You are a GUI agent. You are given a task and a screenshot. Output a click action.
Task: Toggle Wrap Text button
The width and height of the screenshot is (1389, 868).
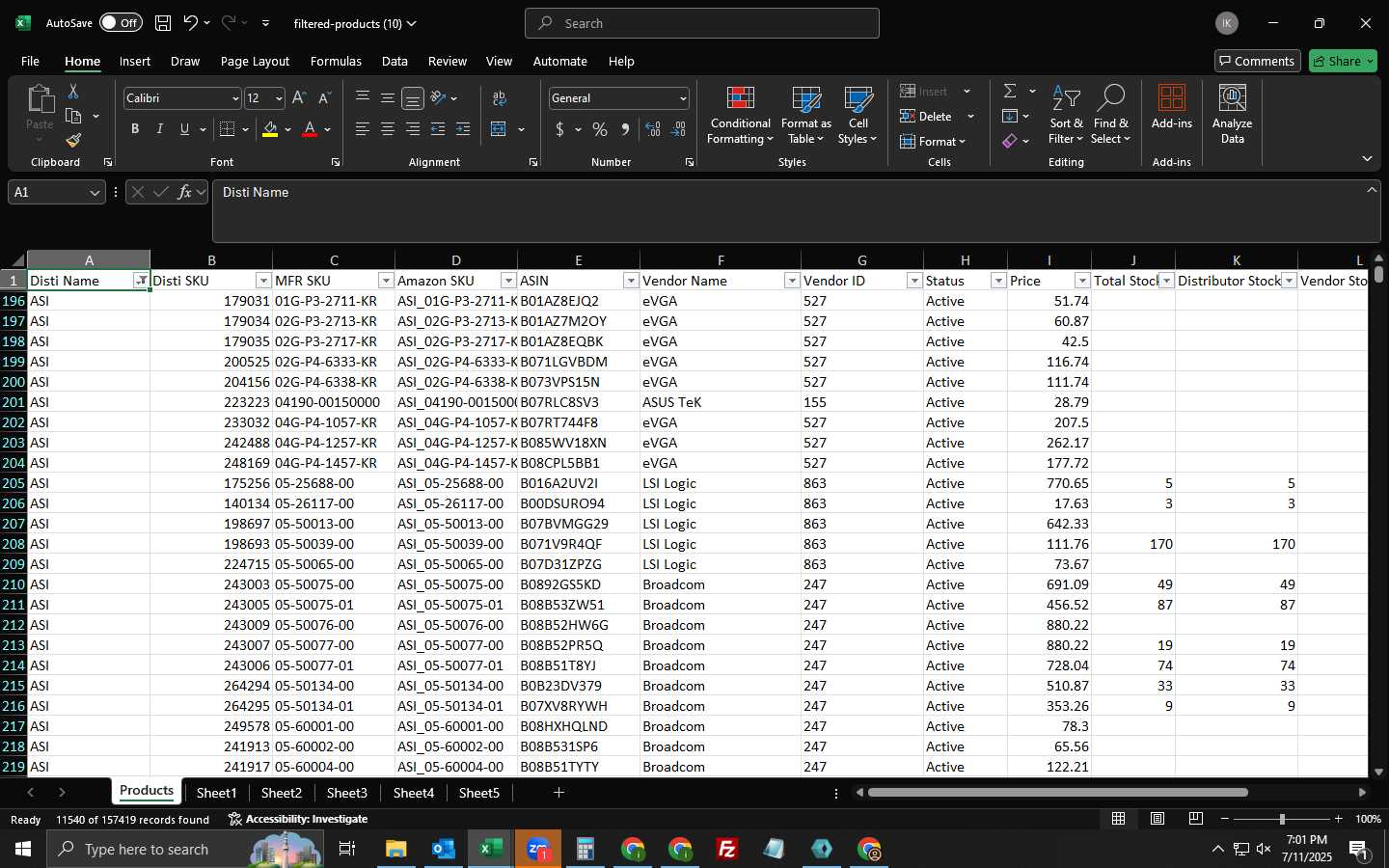click(x=500, y=98)
